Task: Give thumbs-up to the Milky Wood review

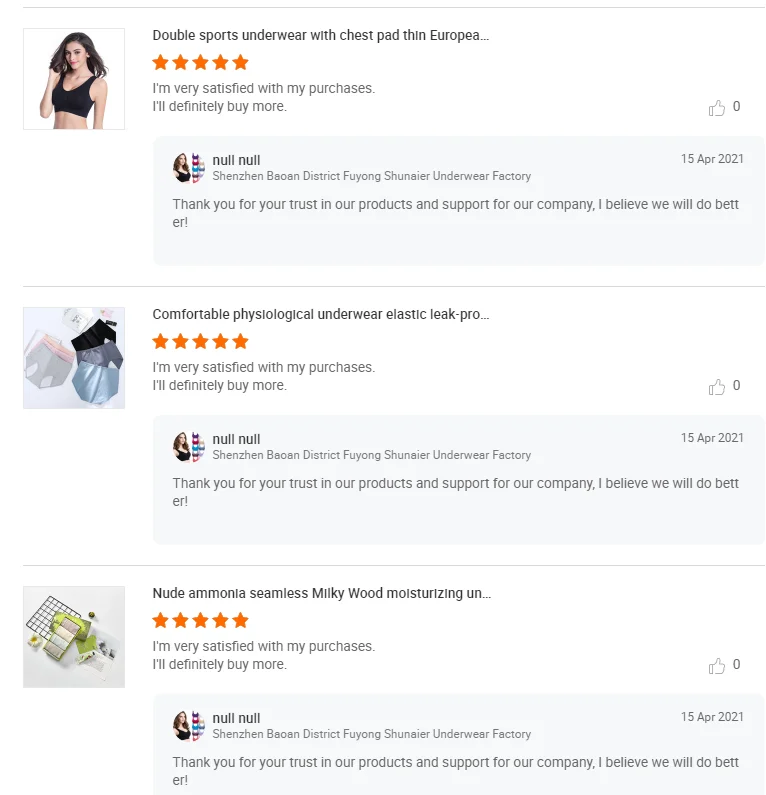Action: tap(717, 666)
